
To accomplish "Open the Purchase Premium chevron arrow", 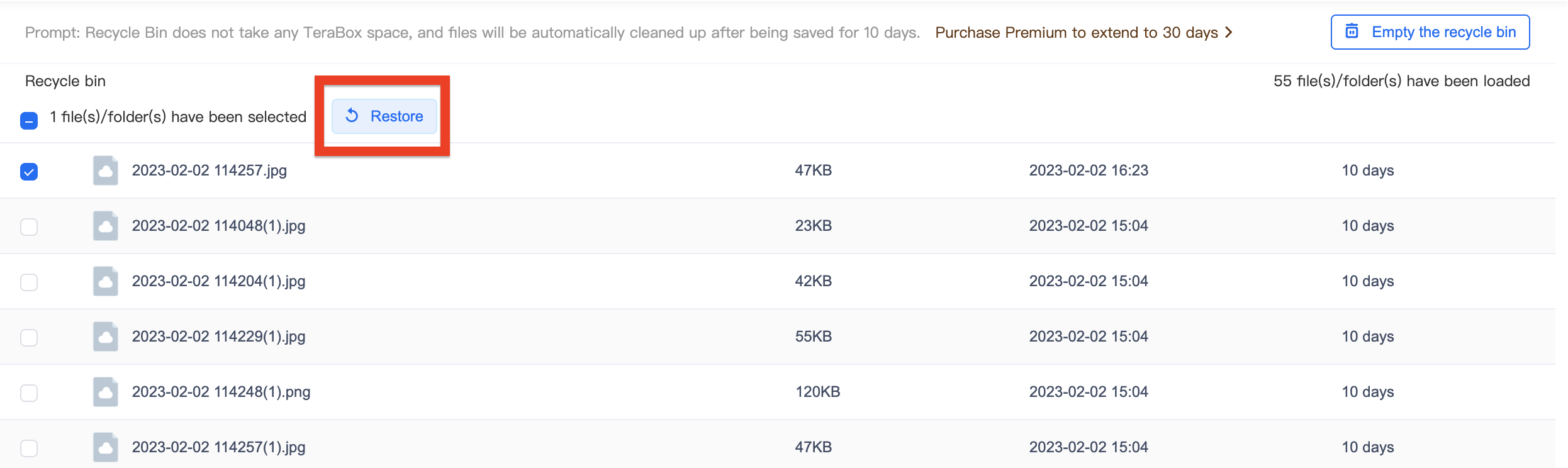I will (x=1229, y=32).
